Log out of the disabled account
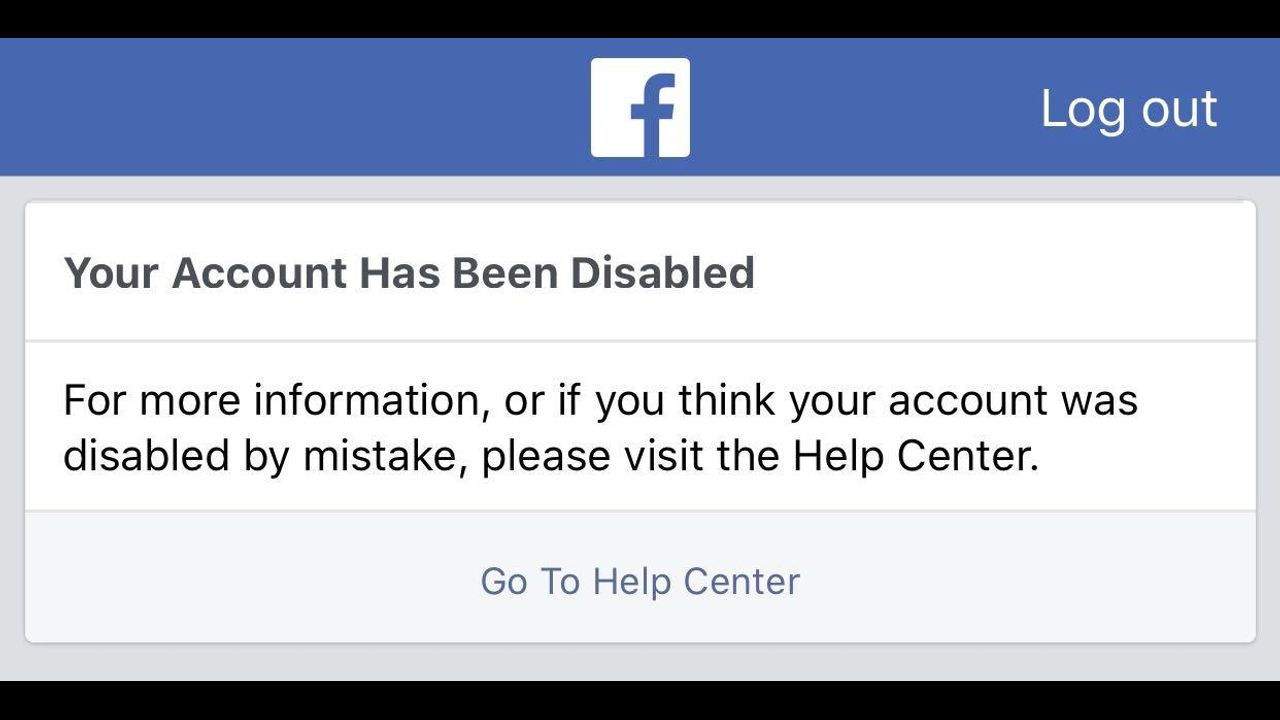The height and width of the screenshot is (720, 1280). point(1128,108)
